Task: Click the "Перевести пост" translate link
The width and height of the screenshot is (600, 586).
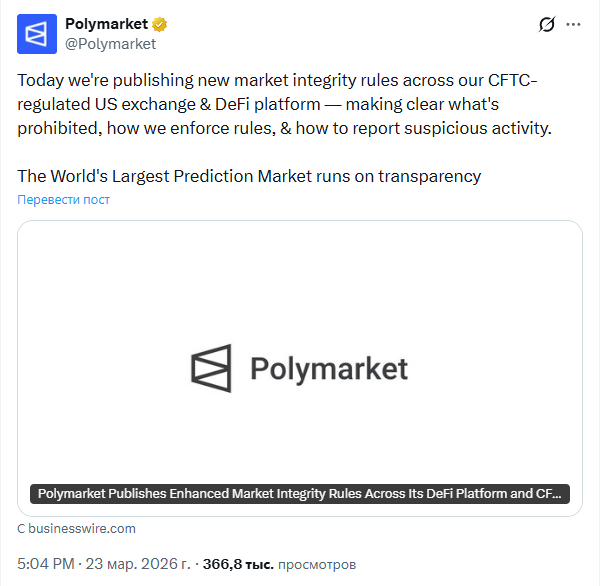Action: click(63, 200)
